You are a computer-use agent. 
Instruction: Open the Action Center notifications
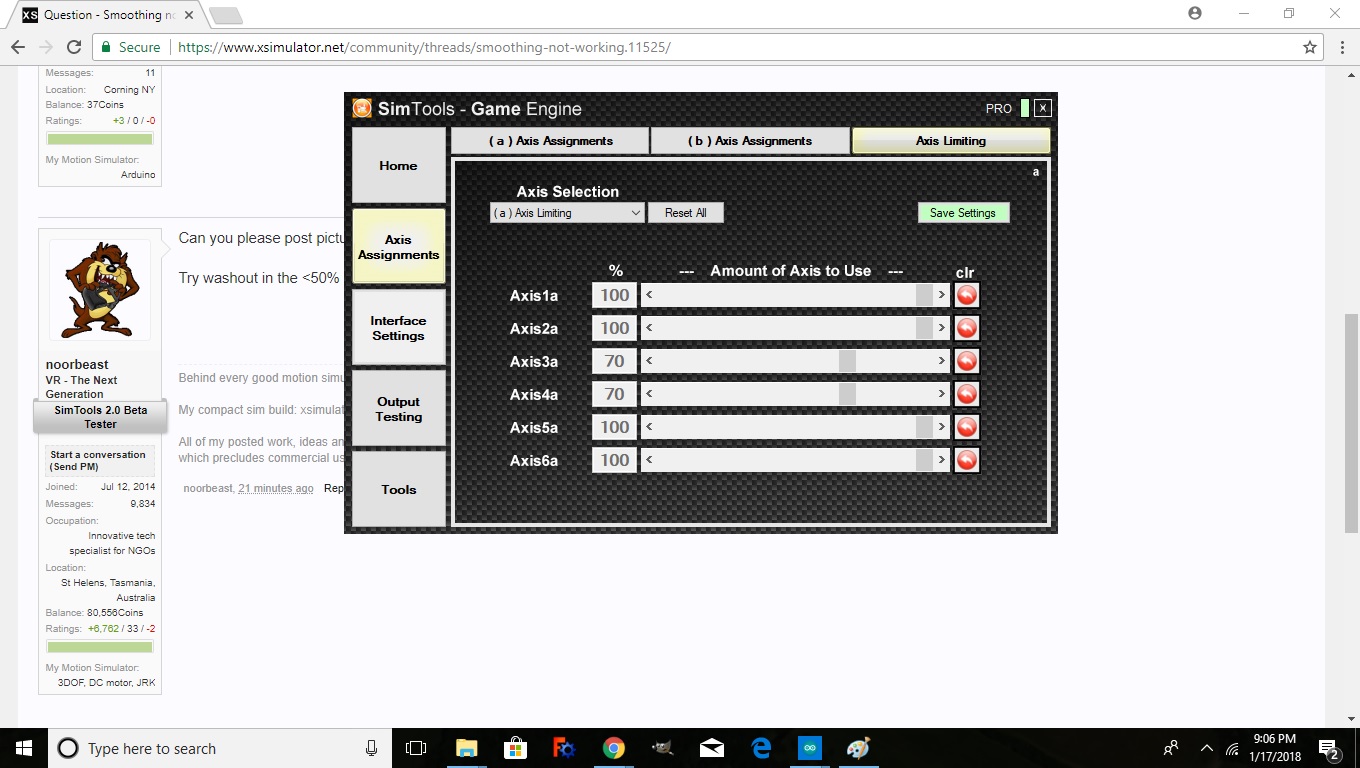pos(1330,749)
